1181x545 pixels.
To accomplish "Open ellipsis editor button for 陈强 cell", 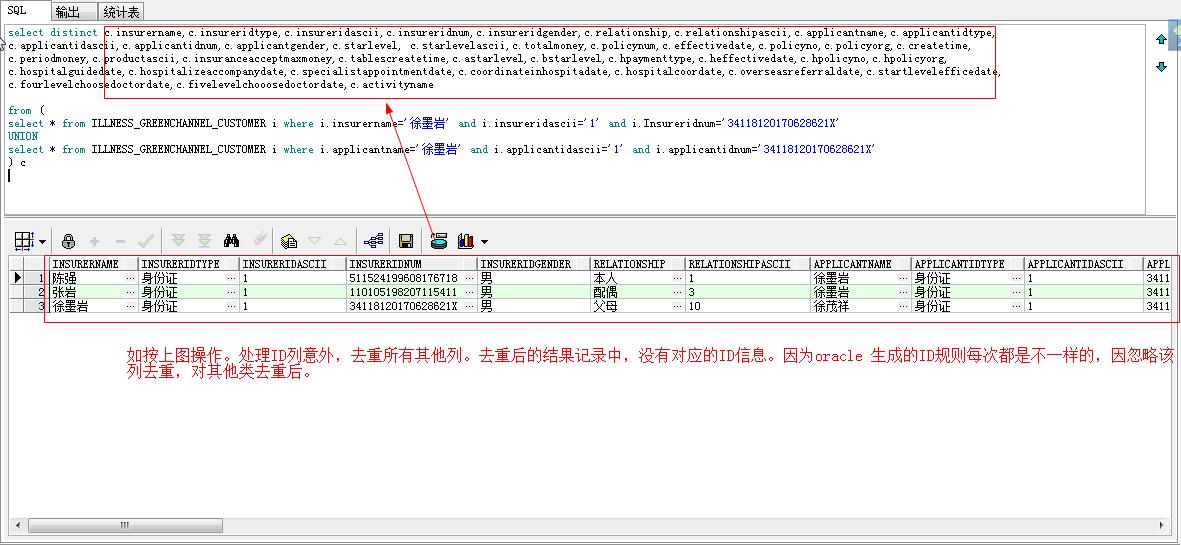I will tap(131, 279).
